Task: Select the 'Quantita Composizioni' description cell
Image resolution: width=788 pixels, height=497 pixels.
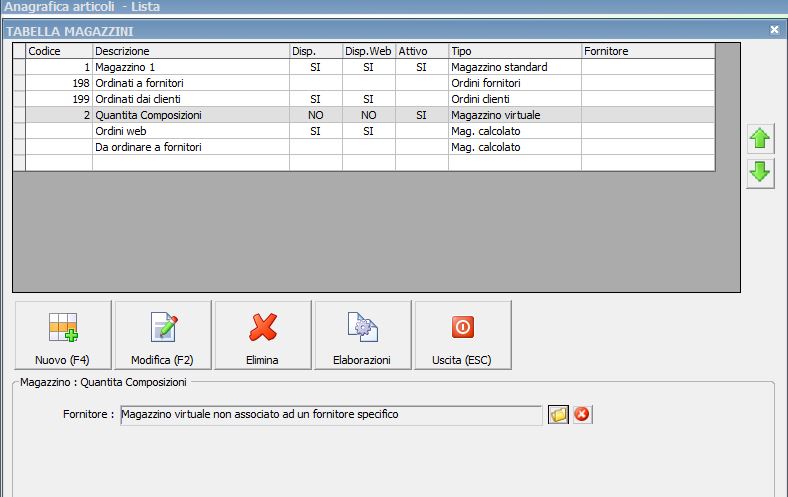Action: coord(191,115)
